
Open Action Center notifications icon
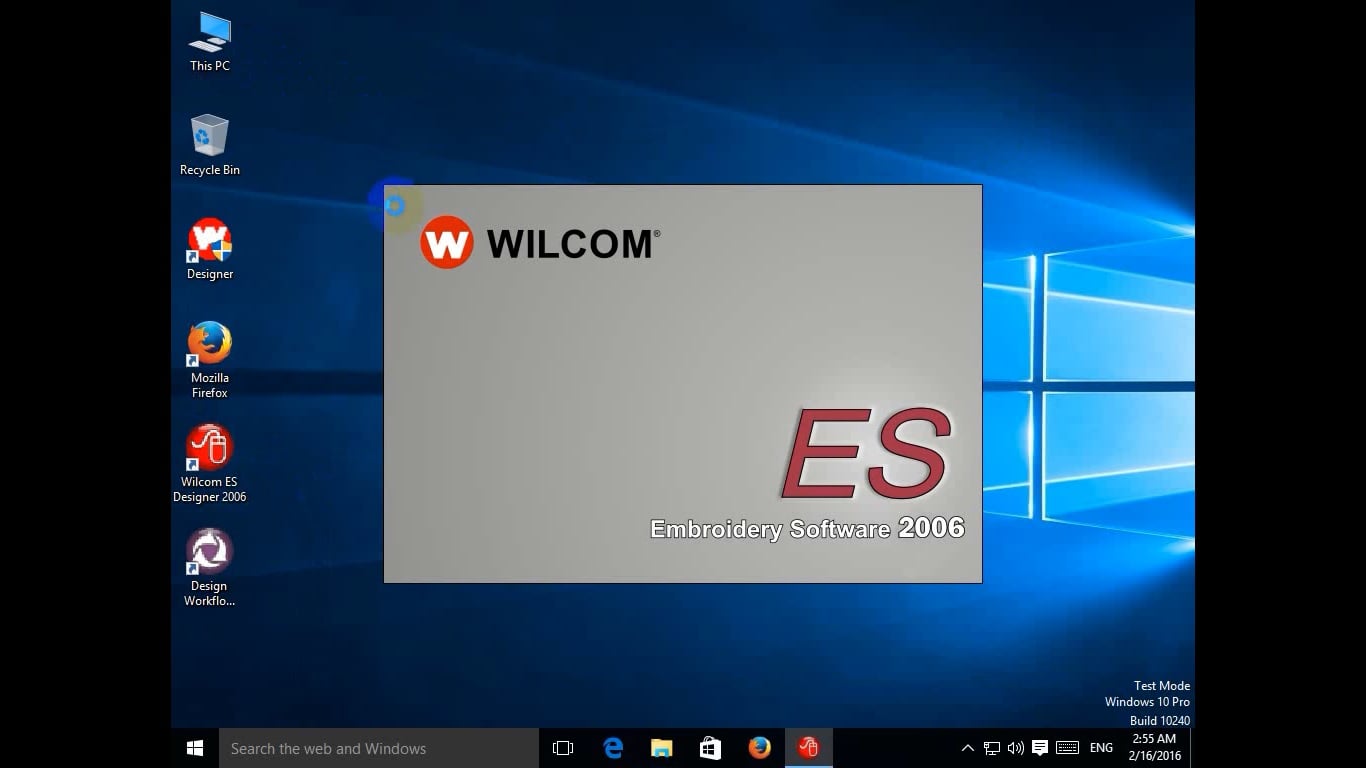[x=1040, y=748]
